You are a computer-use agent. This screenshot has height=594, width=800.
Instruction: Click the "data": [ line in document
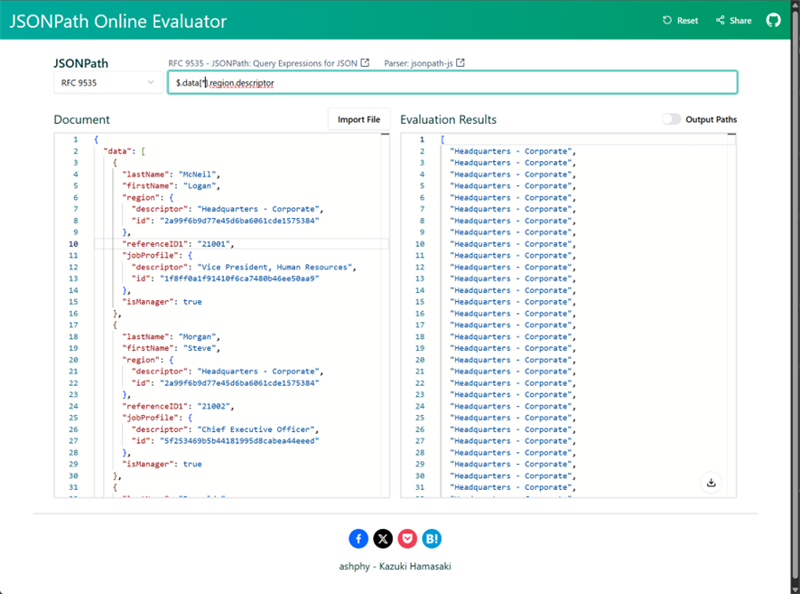pos(124,152)
